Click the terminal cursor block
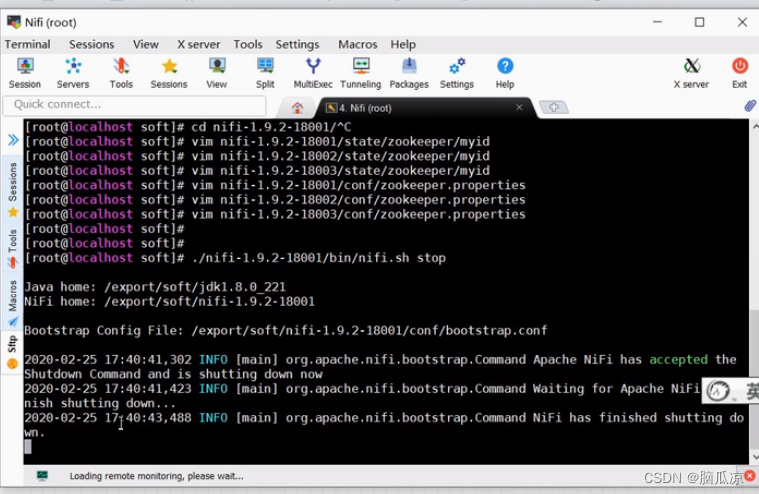 pos(28,447)
